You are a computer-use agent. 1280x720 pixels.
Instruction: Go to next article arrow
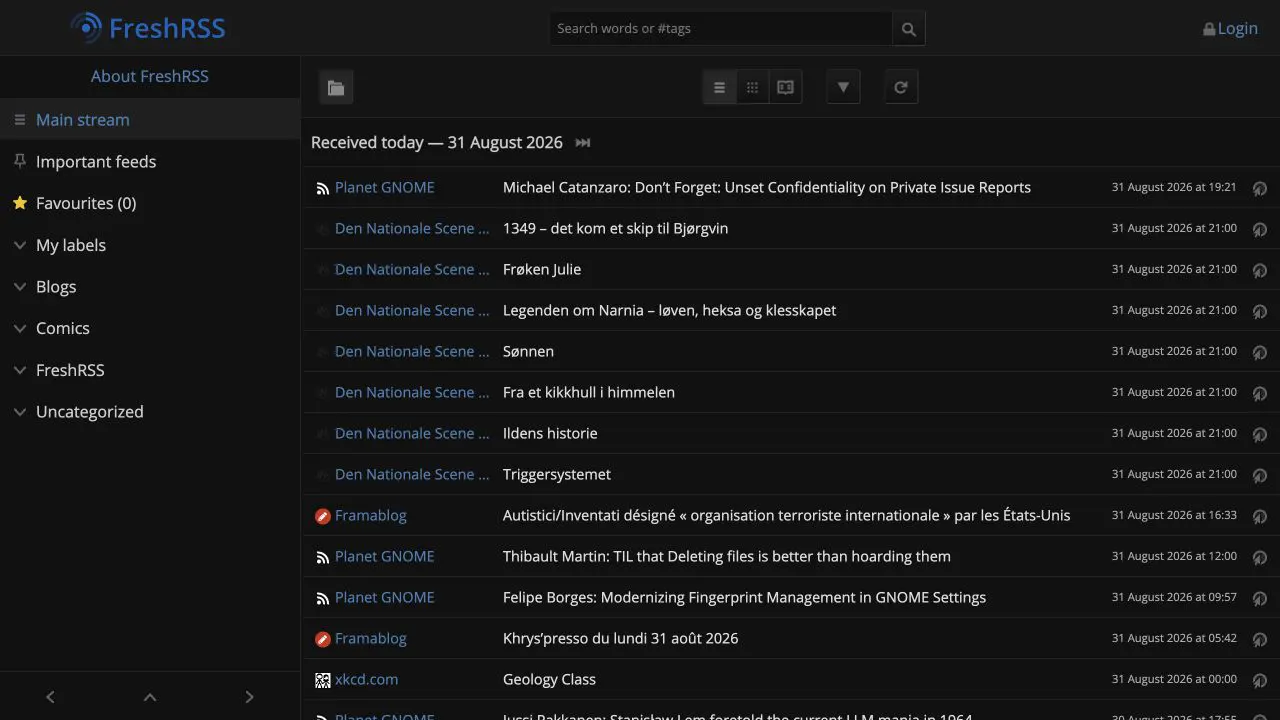coord(249,697)
